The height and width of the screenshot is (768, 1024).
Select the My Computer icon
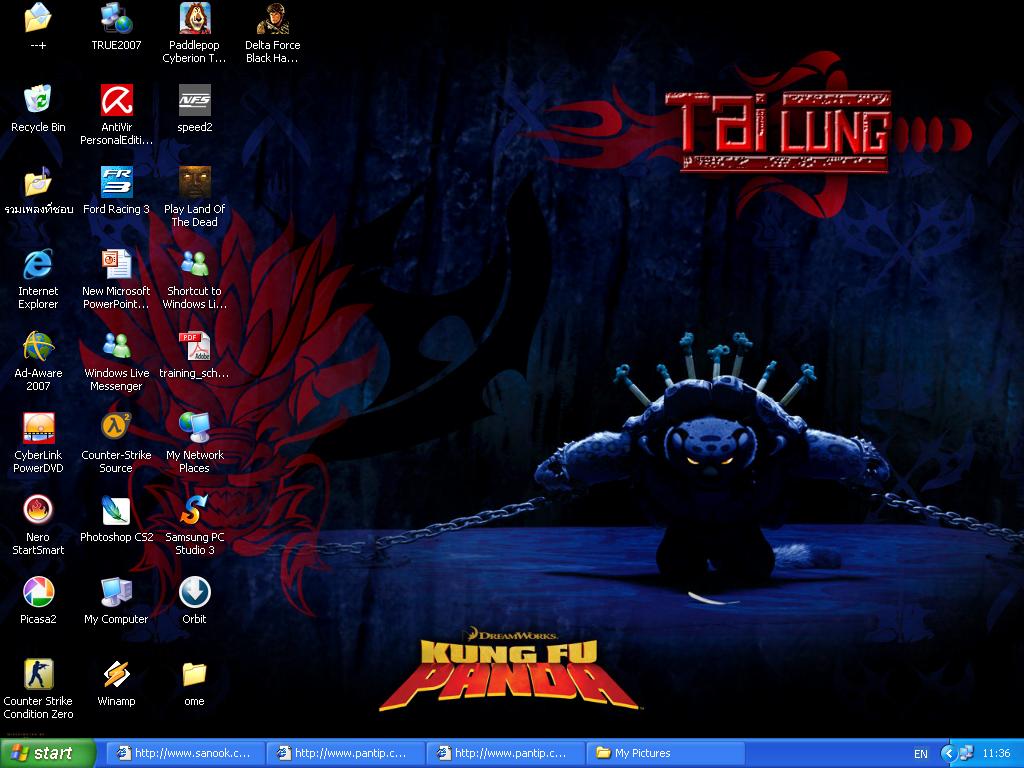116,592
